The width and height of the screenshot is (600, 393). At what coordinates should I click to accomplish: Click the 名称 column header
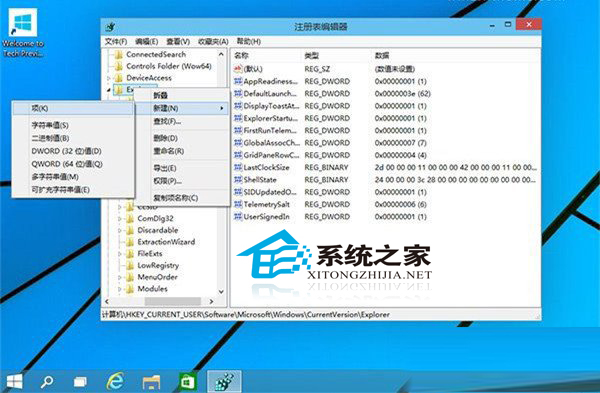(x=241, y=56)
